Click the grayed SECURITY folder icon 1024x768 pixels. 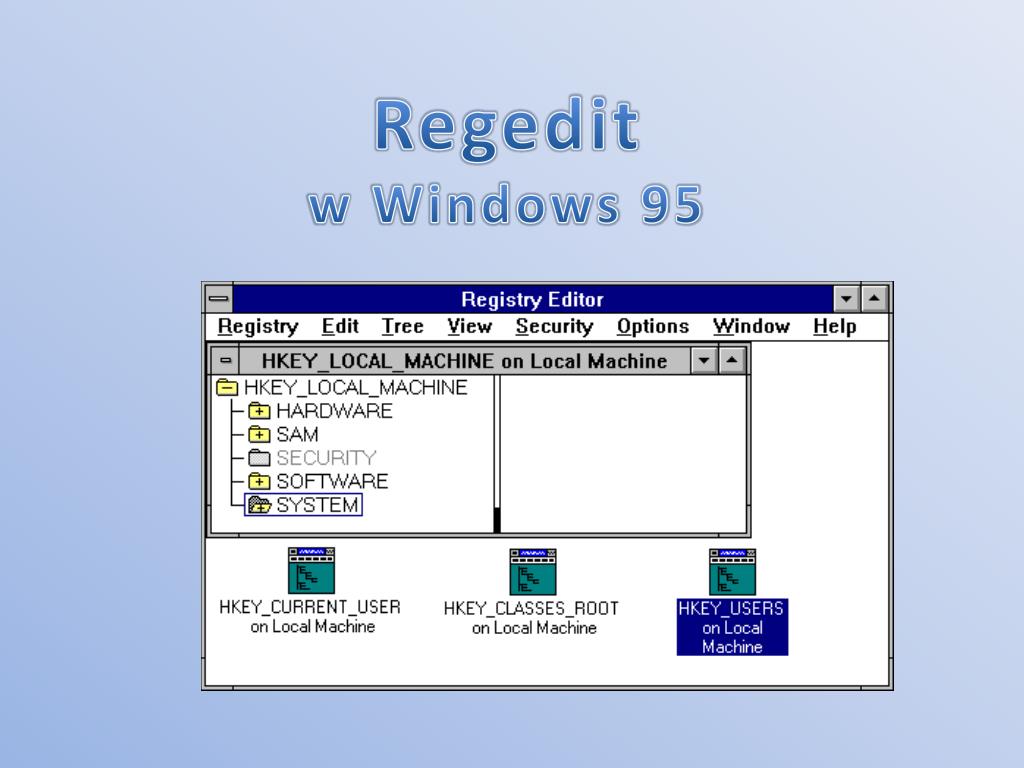[259, 458]
